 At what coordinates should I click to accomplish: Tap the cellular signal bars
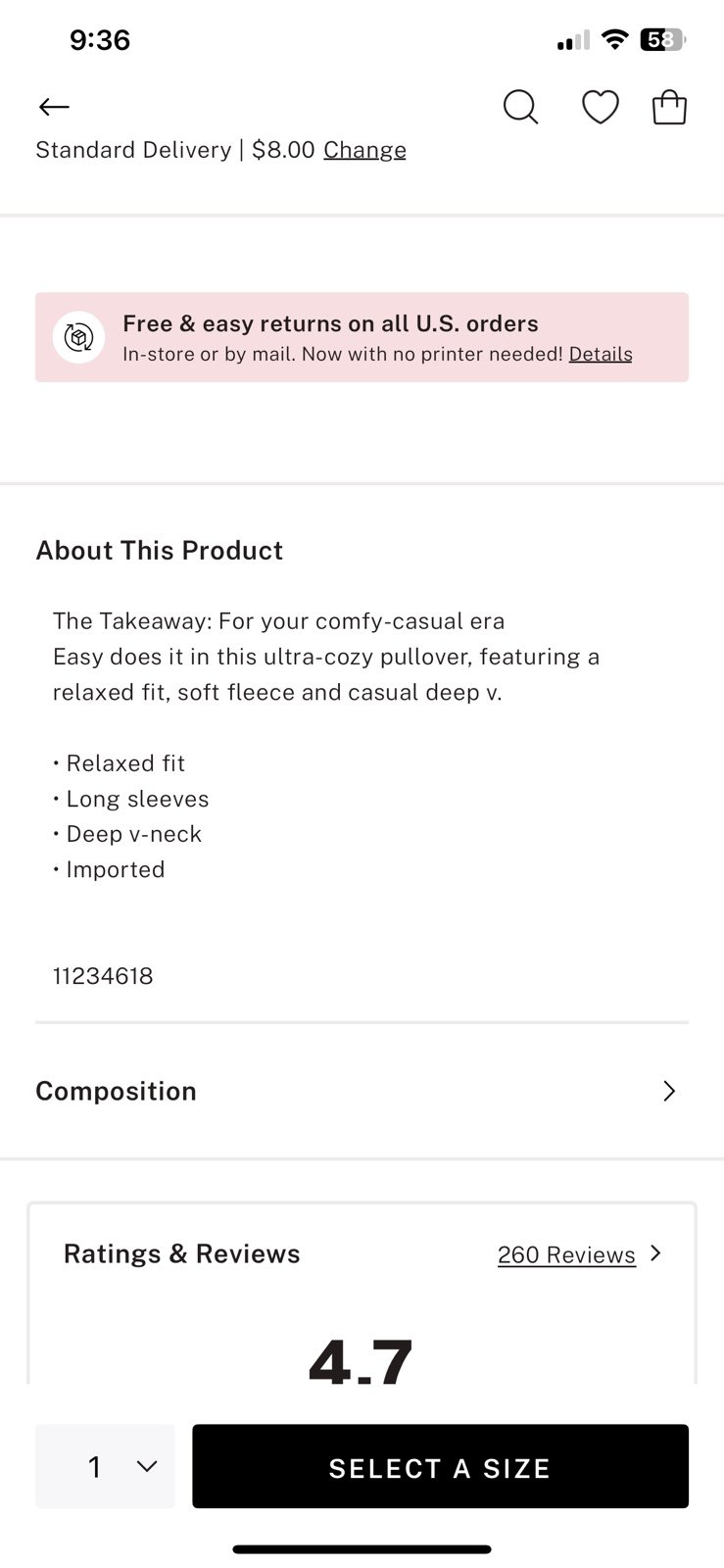click(573, 40)
